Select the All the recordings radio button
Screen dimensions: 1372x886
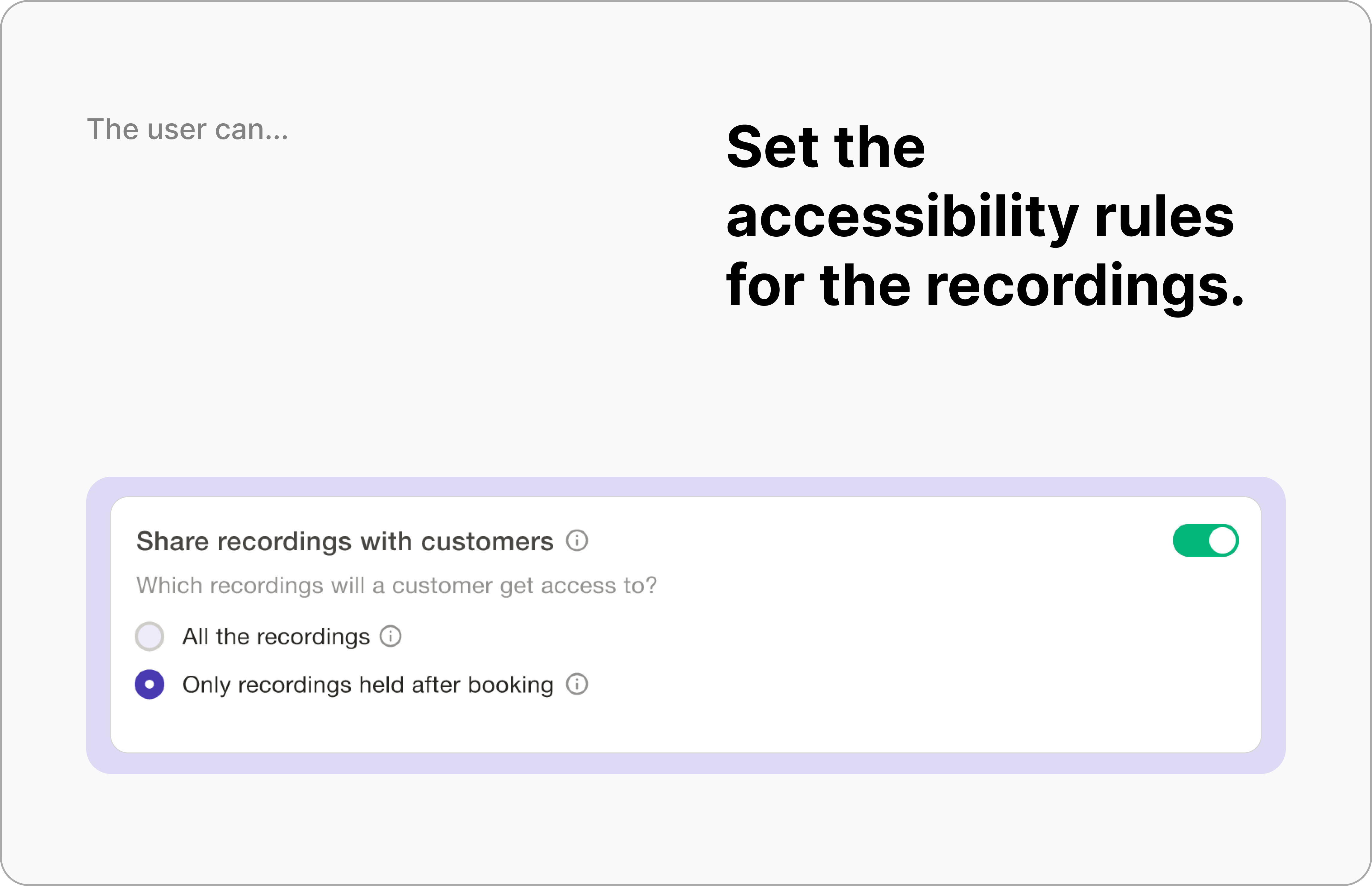click(x=150, y=636)
